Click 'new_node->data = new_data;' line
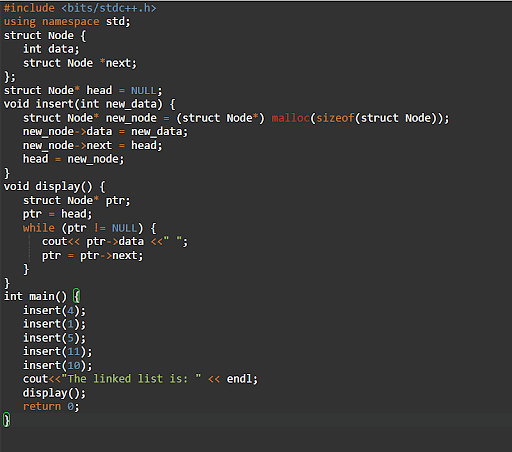 [x=105, y=132]
